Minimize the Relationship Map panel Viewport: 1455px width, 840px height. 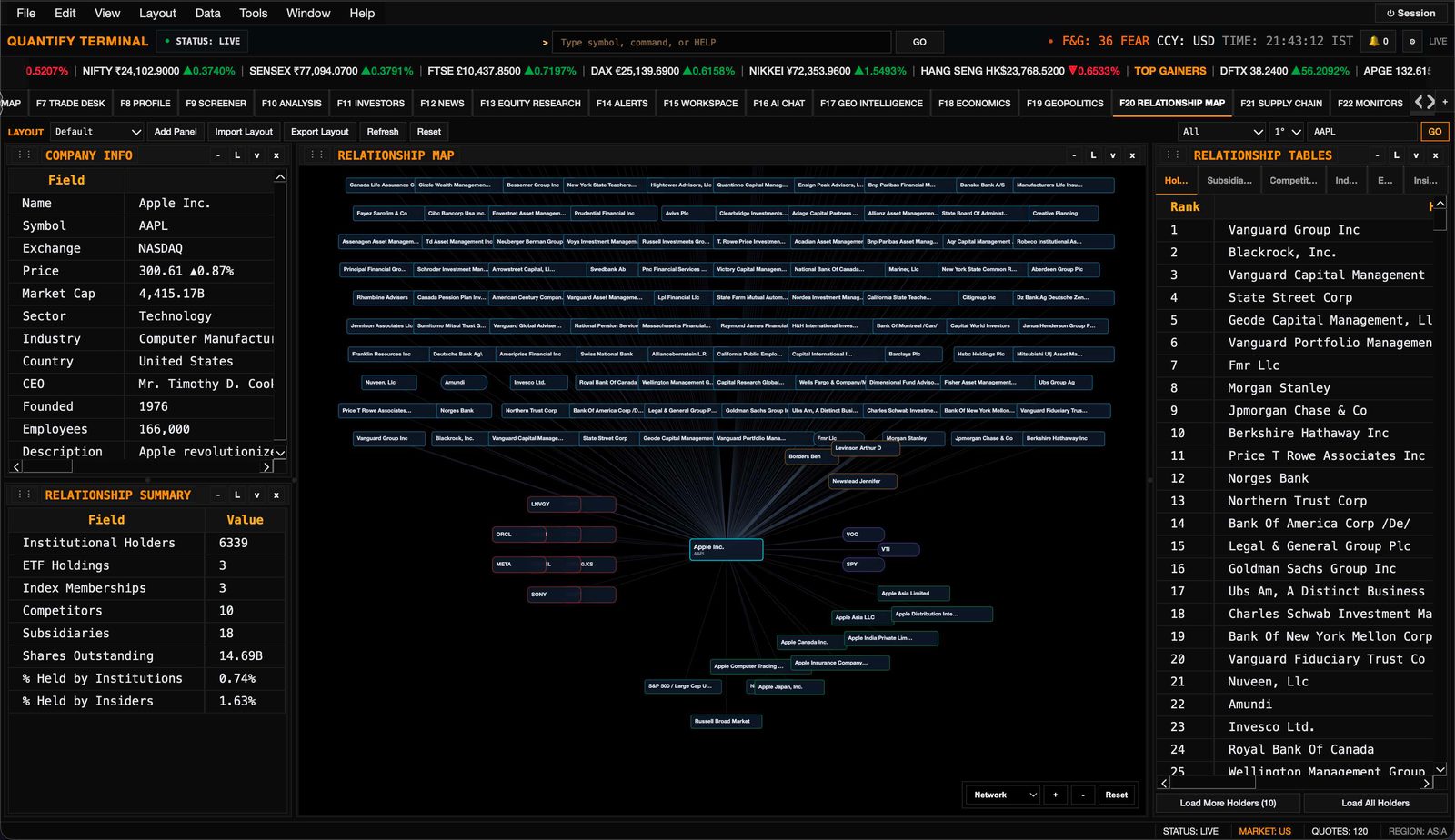tap(1074, 155)
